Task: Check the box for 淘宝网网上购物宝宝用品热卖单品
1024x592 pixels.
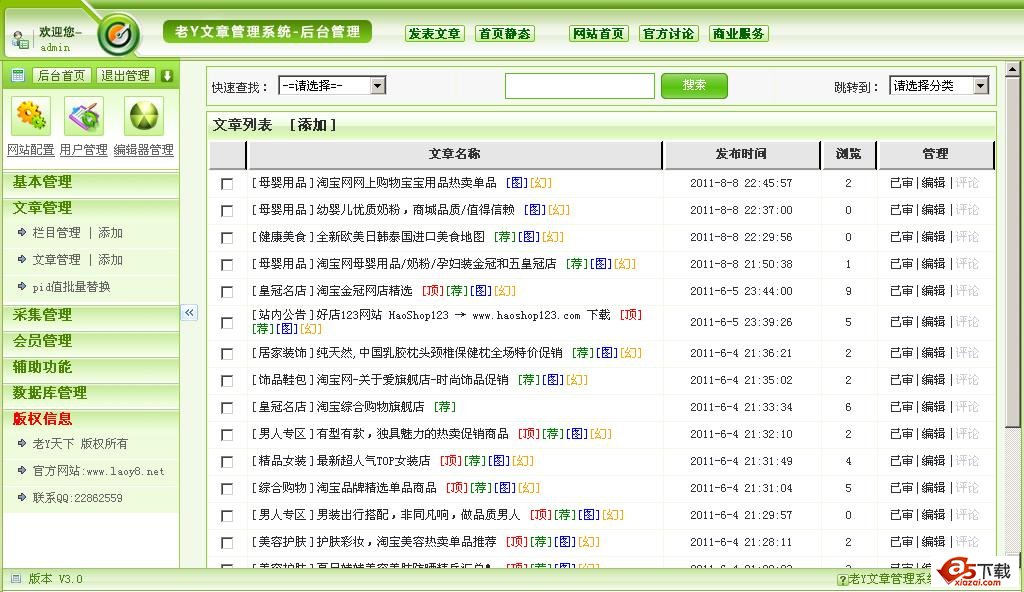Action: 227,184
